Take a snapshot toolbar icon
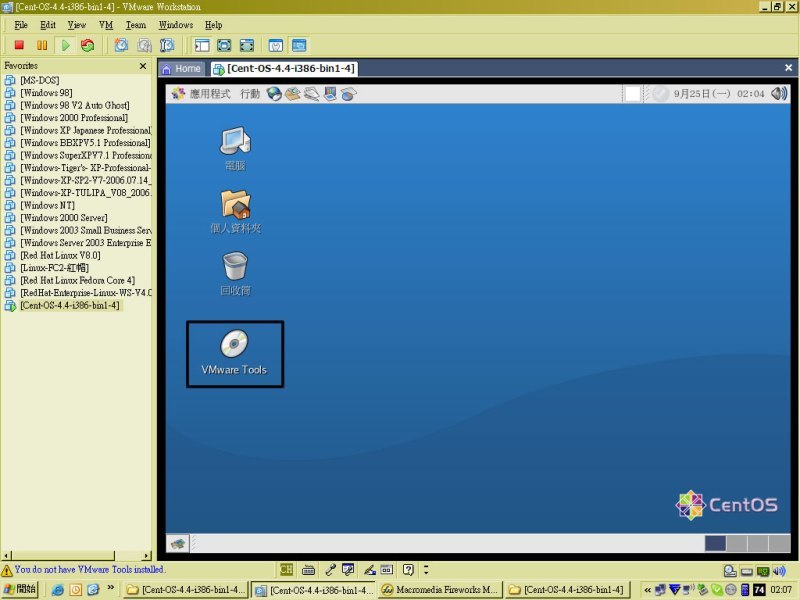This screenshot has height=600, width=800. coord(121,45)
